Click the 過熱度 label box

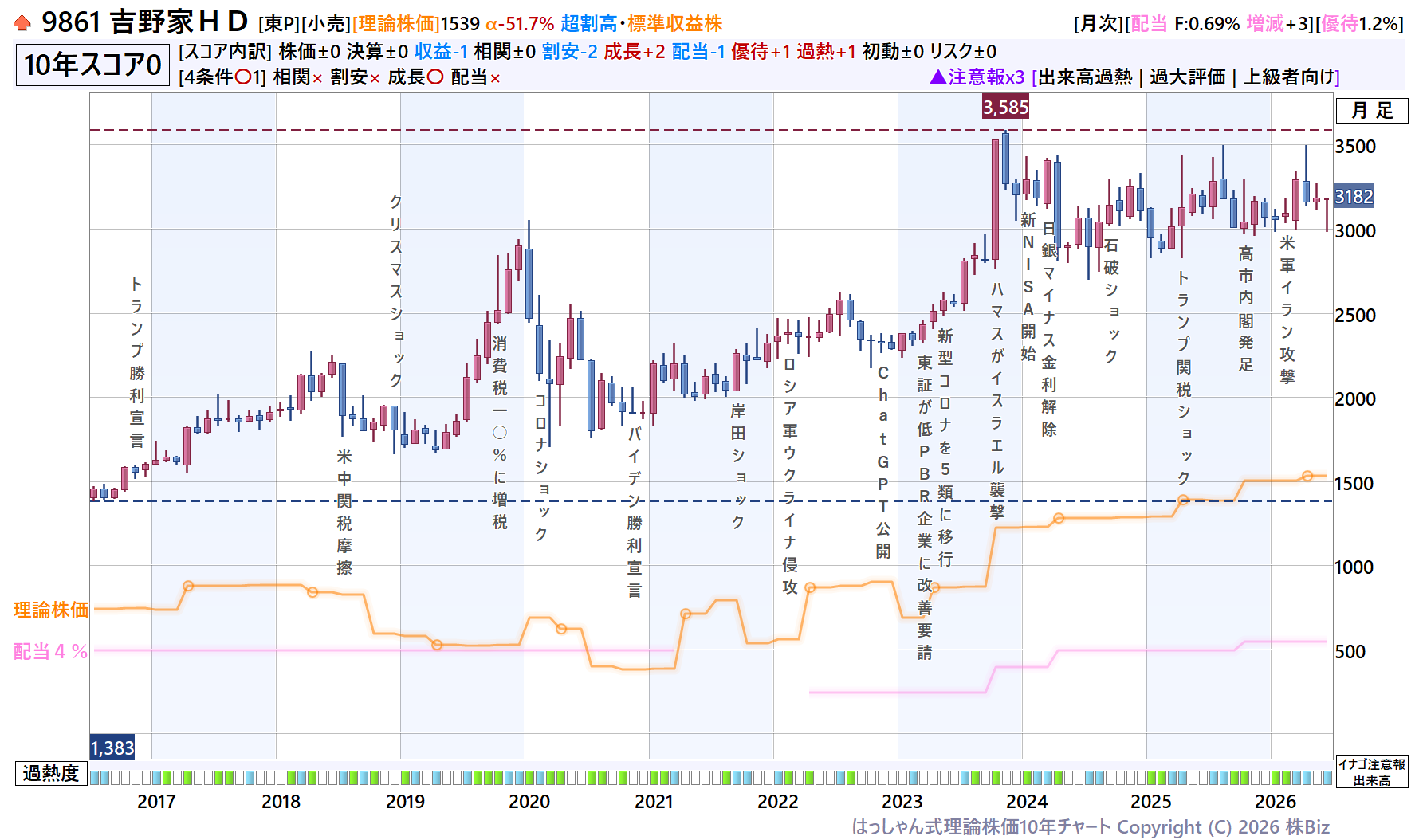[x=50, y=773]
